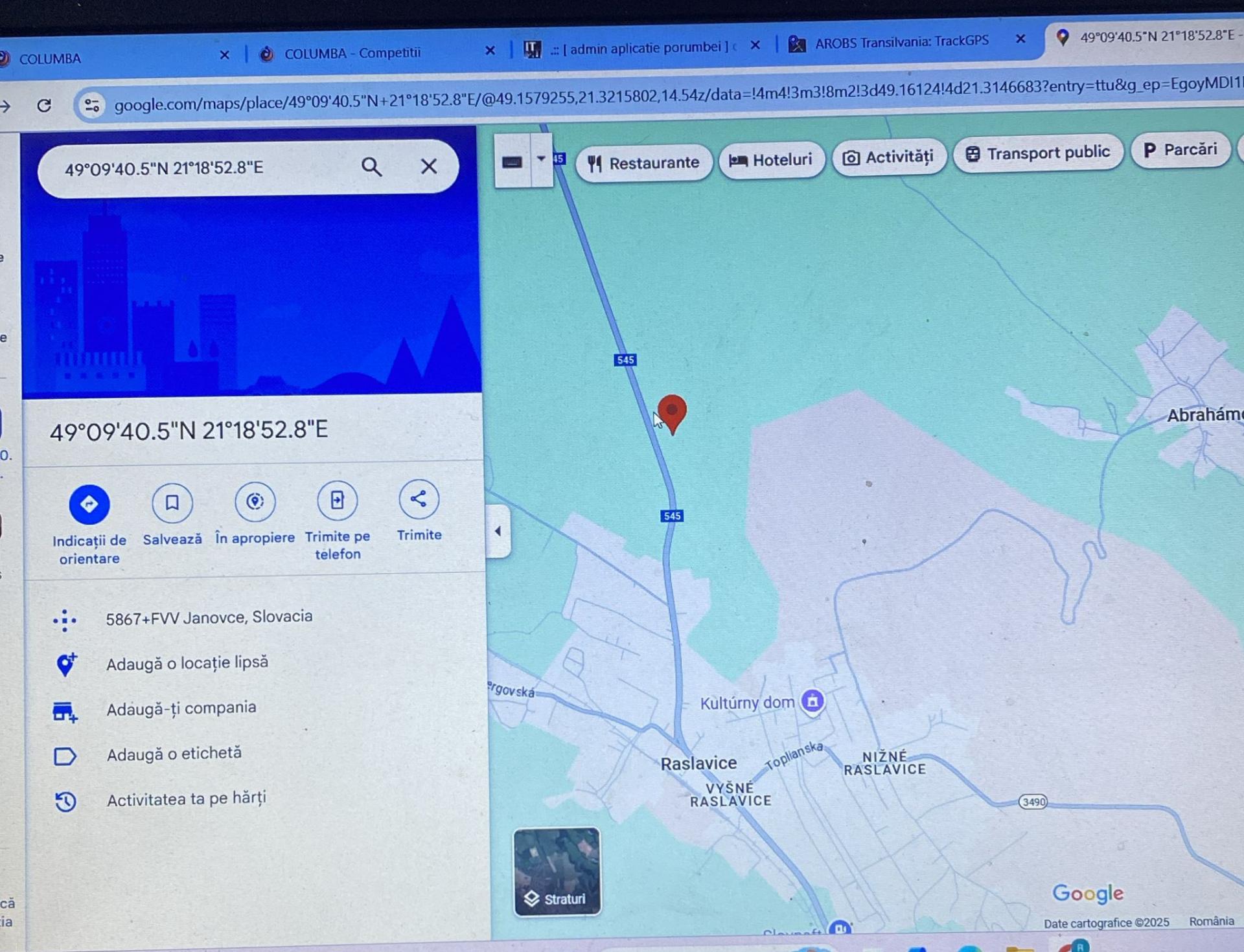
Task: Click the red location pin on map
Action: click(672, 413)
